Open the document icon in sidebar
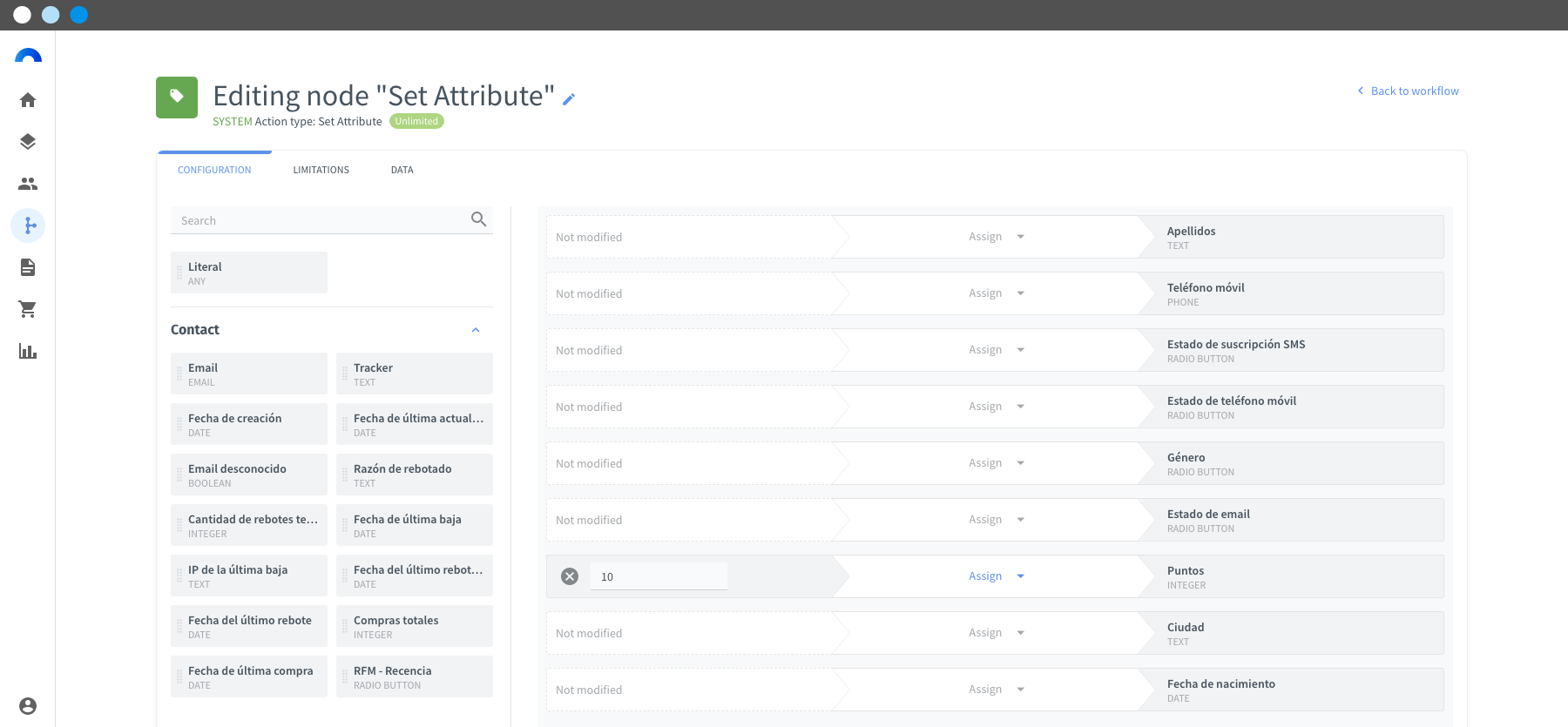The height and width of the screenshot is (727, 1568). [28, 267]
